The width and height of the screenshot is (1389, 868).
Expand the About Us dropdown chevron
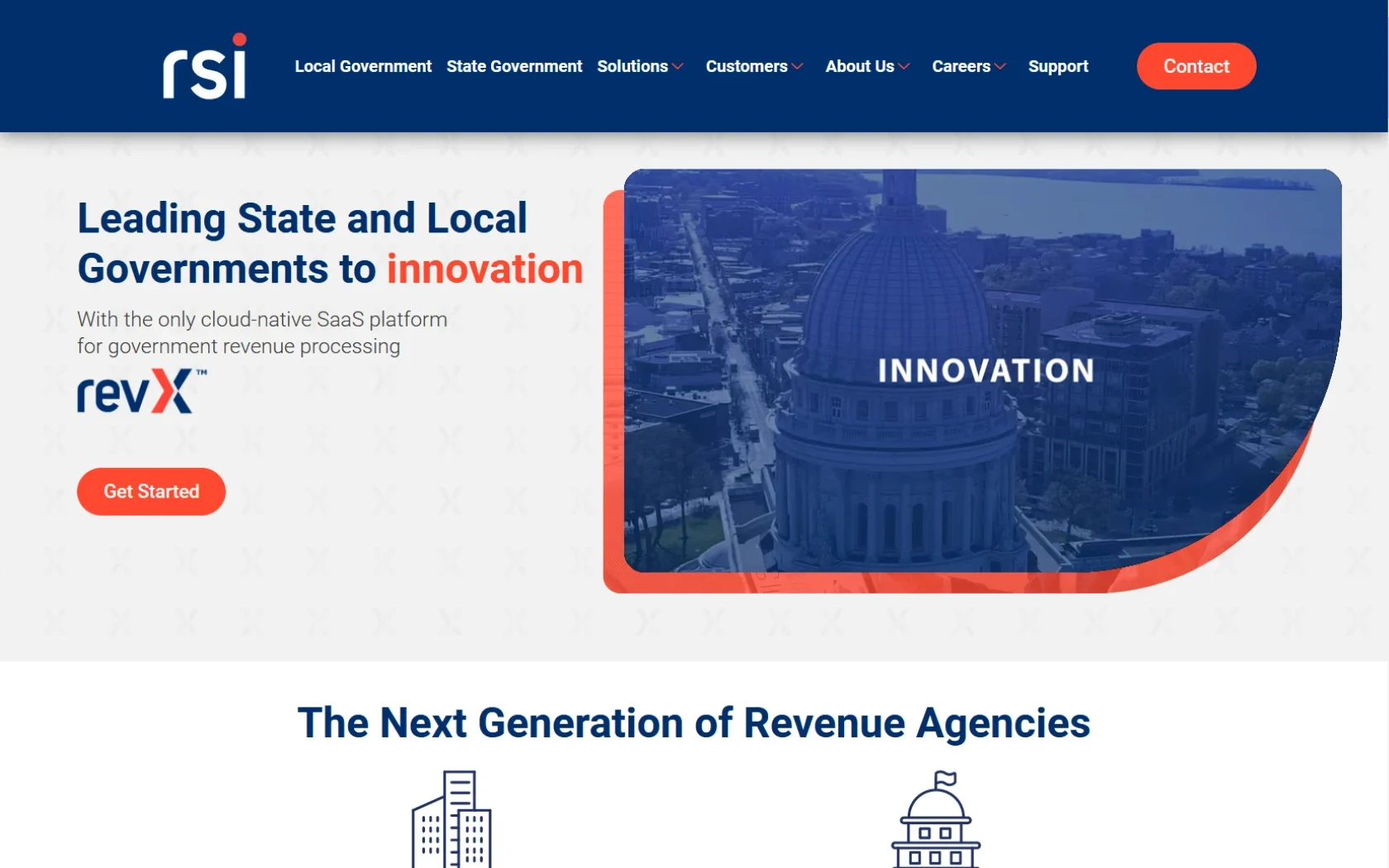point(904,67)
